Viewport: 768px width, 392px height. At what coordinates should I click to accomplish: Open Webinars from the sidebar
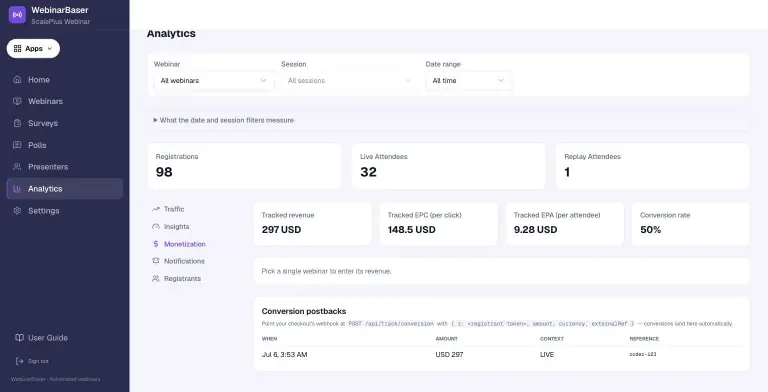[x=65, y=101]
